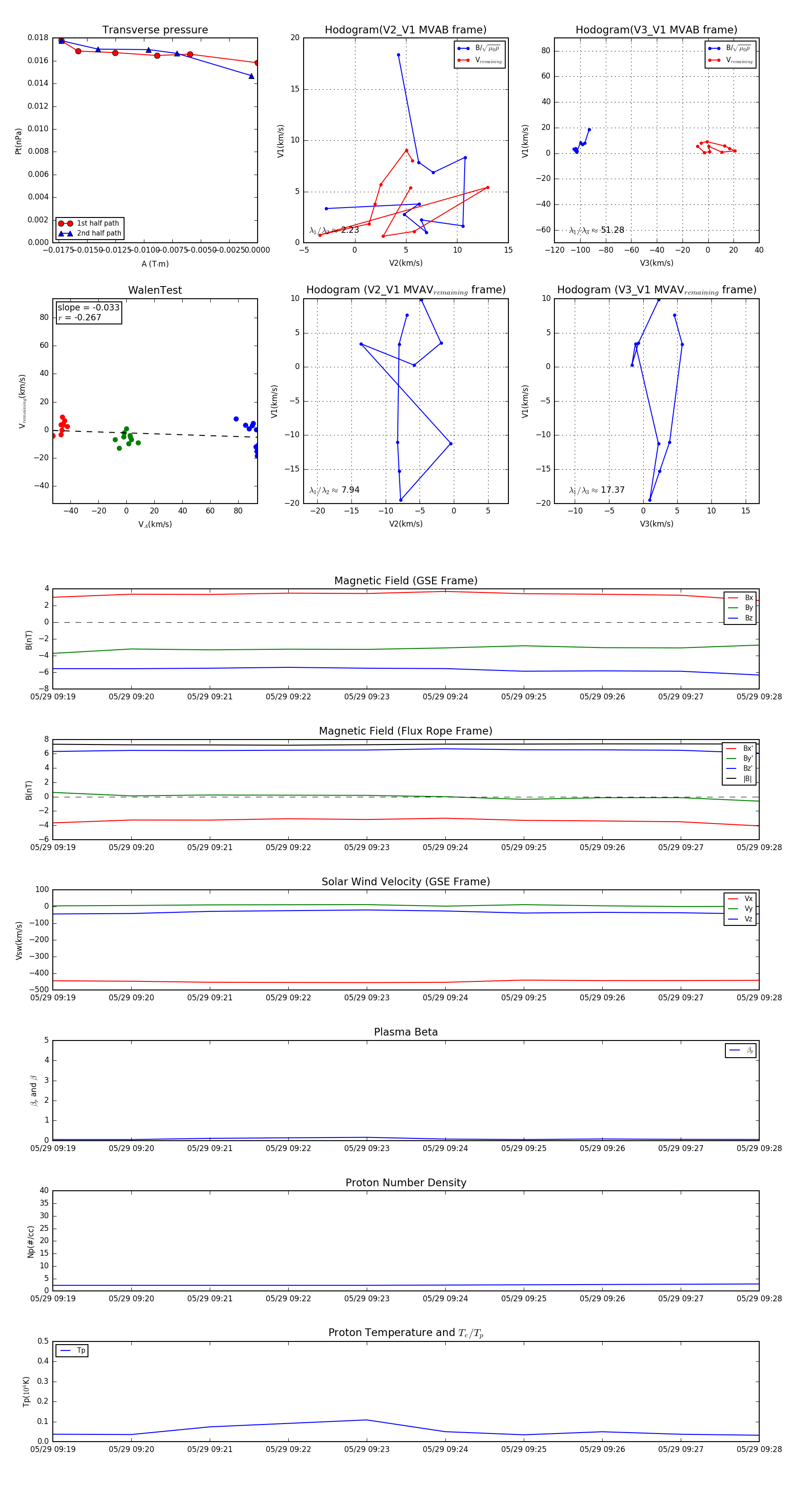Screen dimensions: 812x1489
Task: Click the "V_A(km/s)" x-axis label under WalenTest
Action: pos(155,524)
